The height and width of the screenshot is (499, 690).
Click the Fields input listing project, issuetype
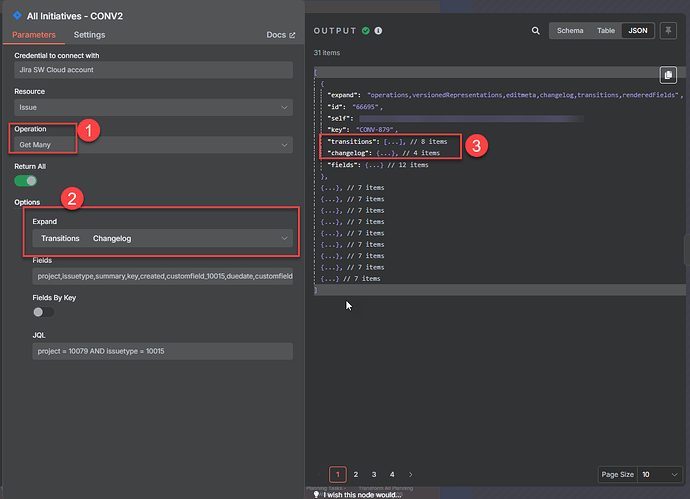click(162, 276)
